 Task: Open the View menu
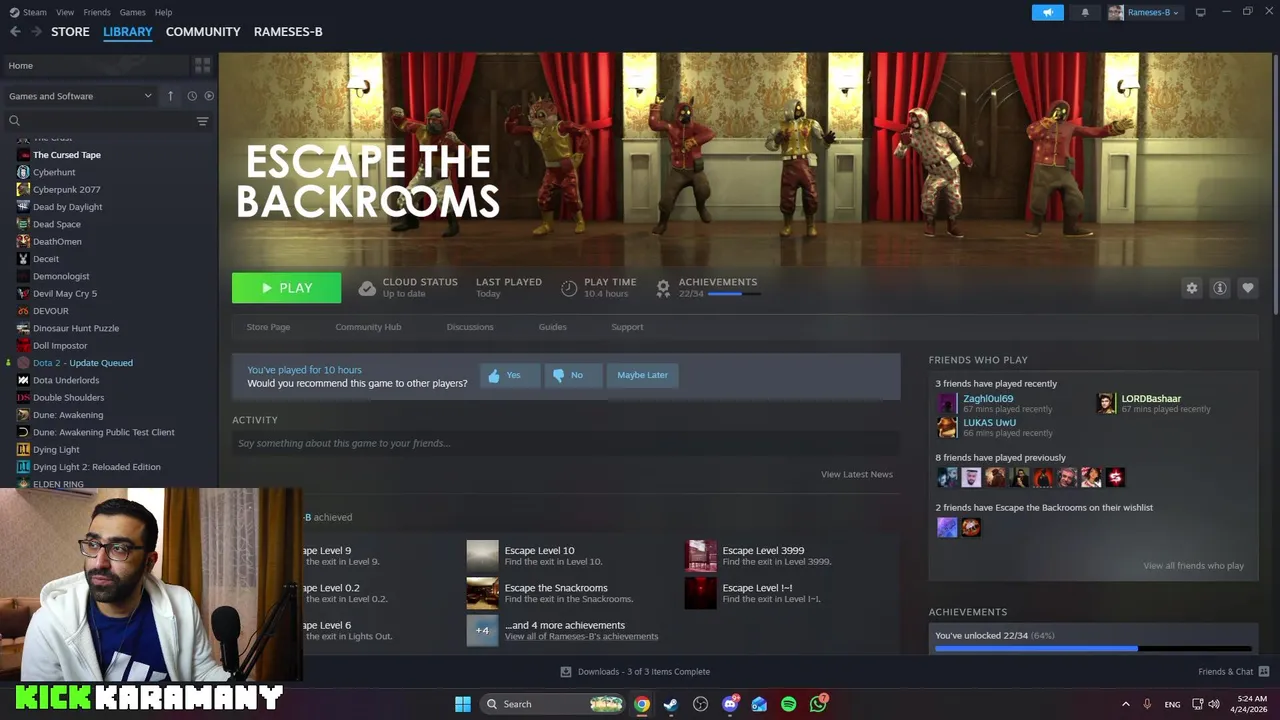pos(65,12)
